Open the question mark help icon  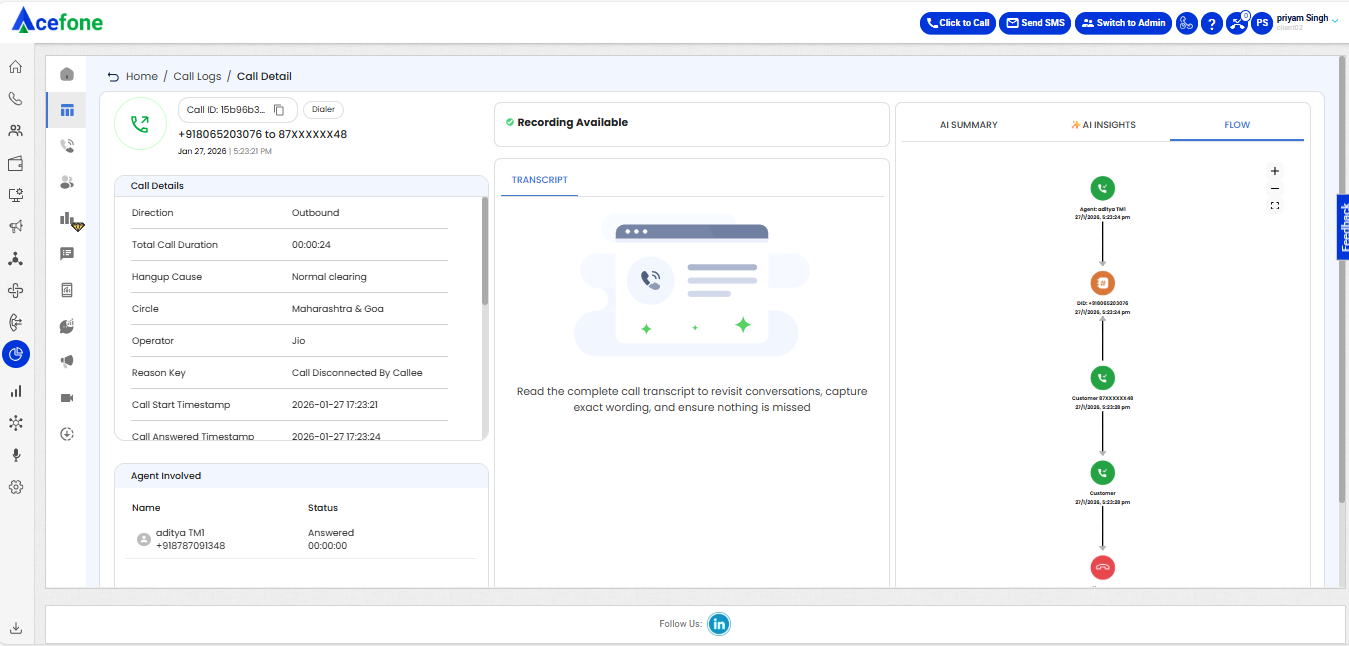(x=1212, y=23)
